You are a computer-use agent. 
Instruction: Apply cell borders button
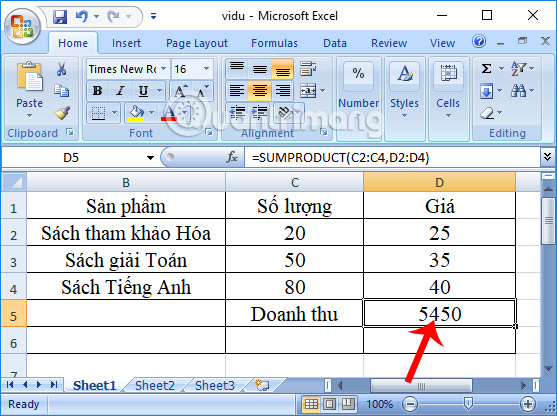click(98, 113)
